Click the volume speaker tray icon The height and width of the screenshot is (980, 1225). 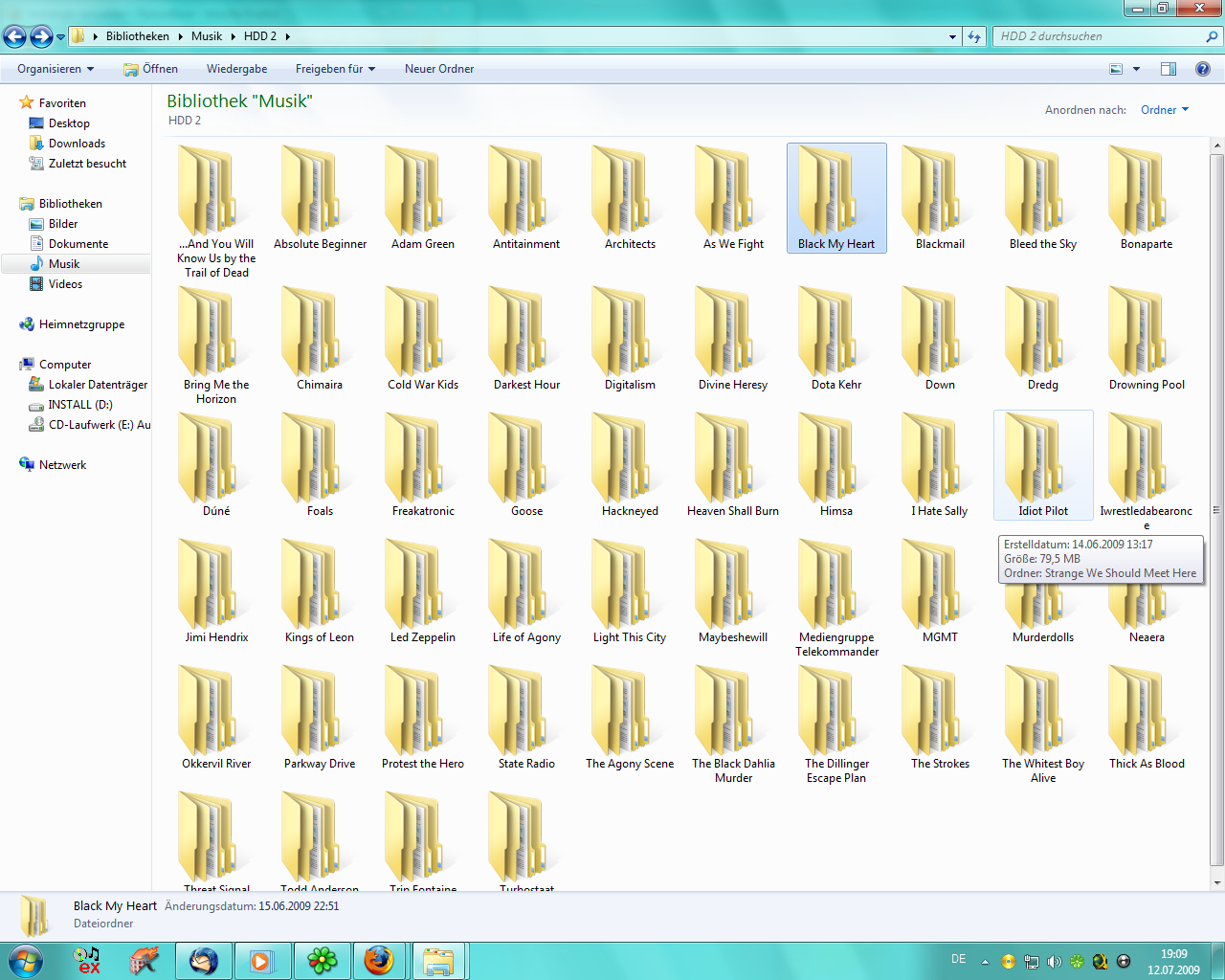[1054, 962]
